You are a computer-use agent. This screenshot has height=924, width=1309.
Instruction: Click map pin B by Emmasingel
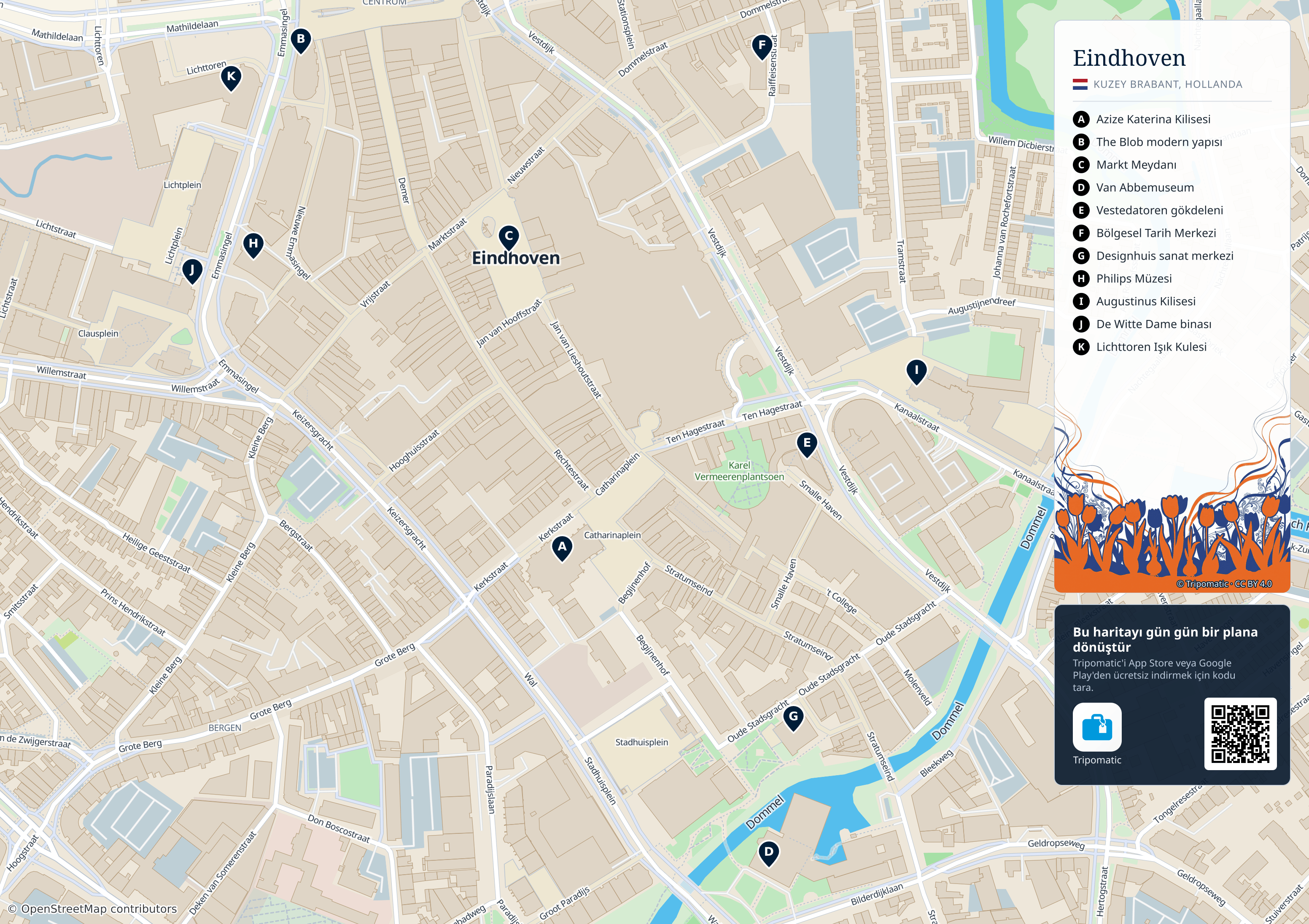(301, 41)
